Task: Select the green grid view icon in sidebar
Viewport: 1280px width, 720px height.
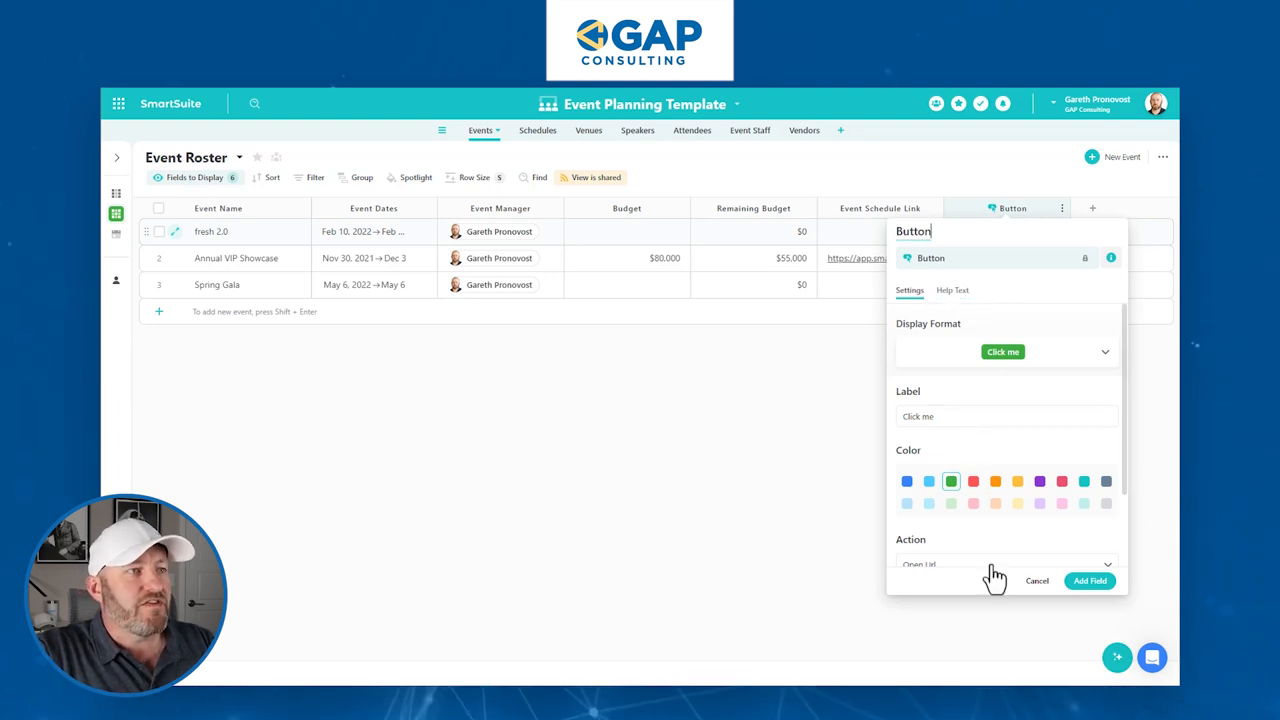Action: tap(116, 214)
